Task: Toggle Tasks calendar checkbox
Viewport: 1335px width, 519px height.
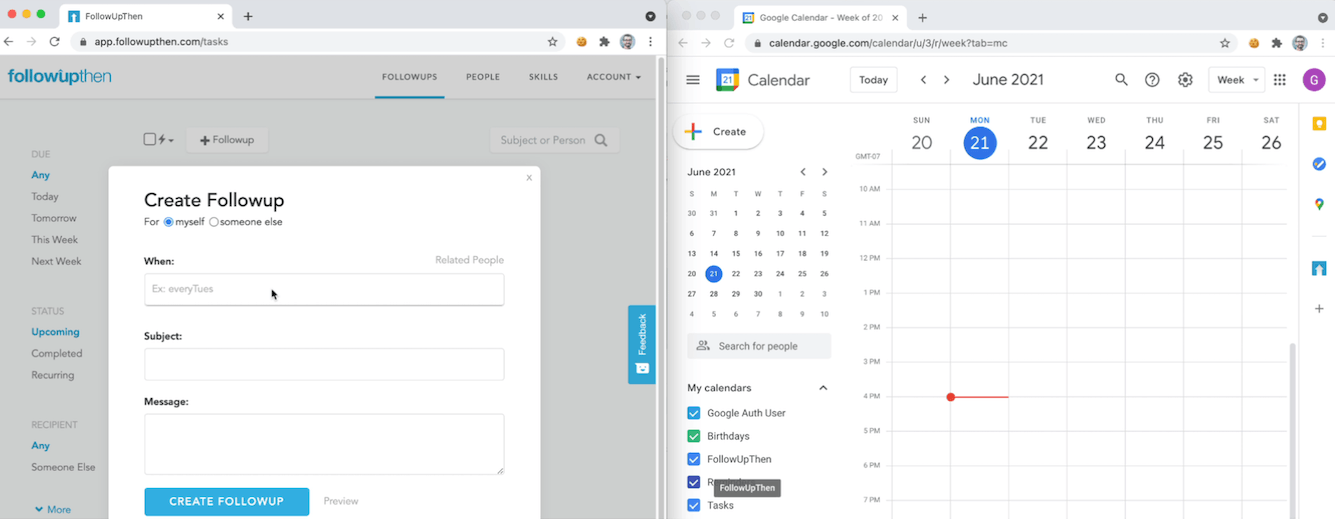Action: [x=694, y=505]
